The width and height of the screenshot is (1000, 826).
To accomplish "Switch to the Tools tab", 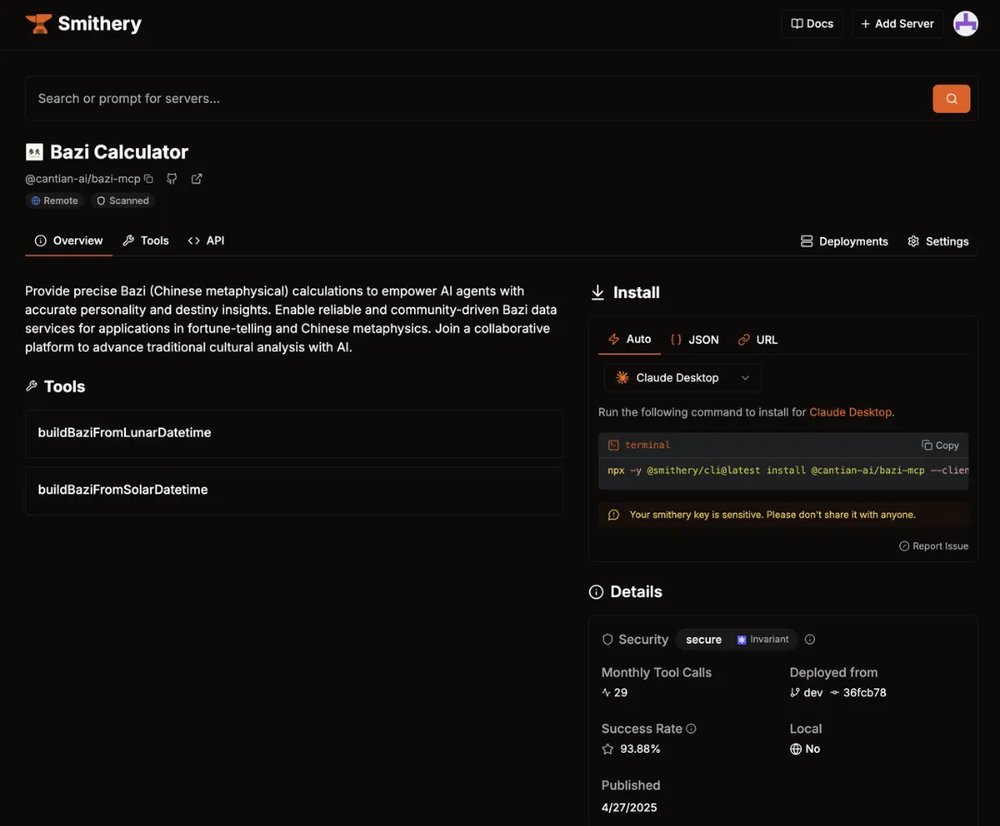I will (146, 240).
